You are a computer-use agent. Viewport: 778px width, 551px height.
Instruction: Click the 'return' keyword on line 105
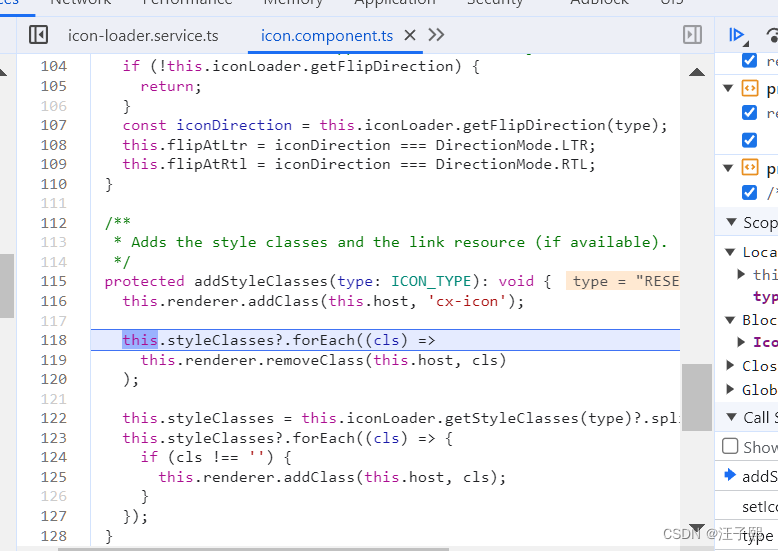point(167,86)
